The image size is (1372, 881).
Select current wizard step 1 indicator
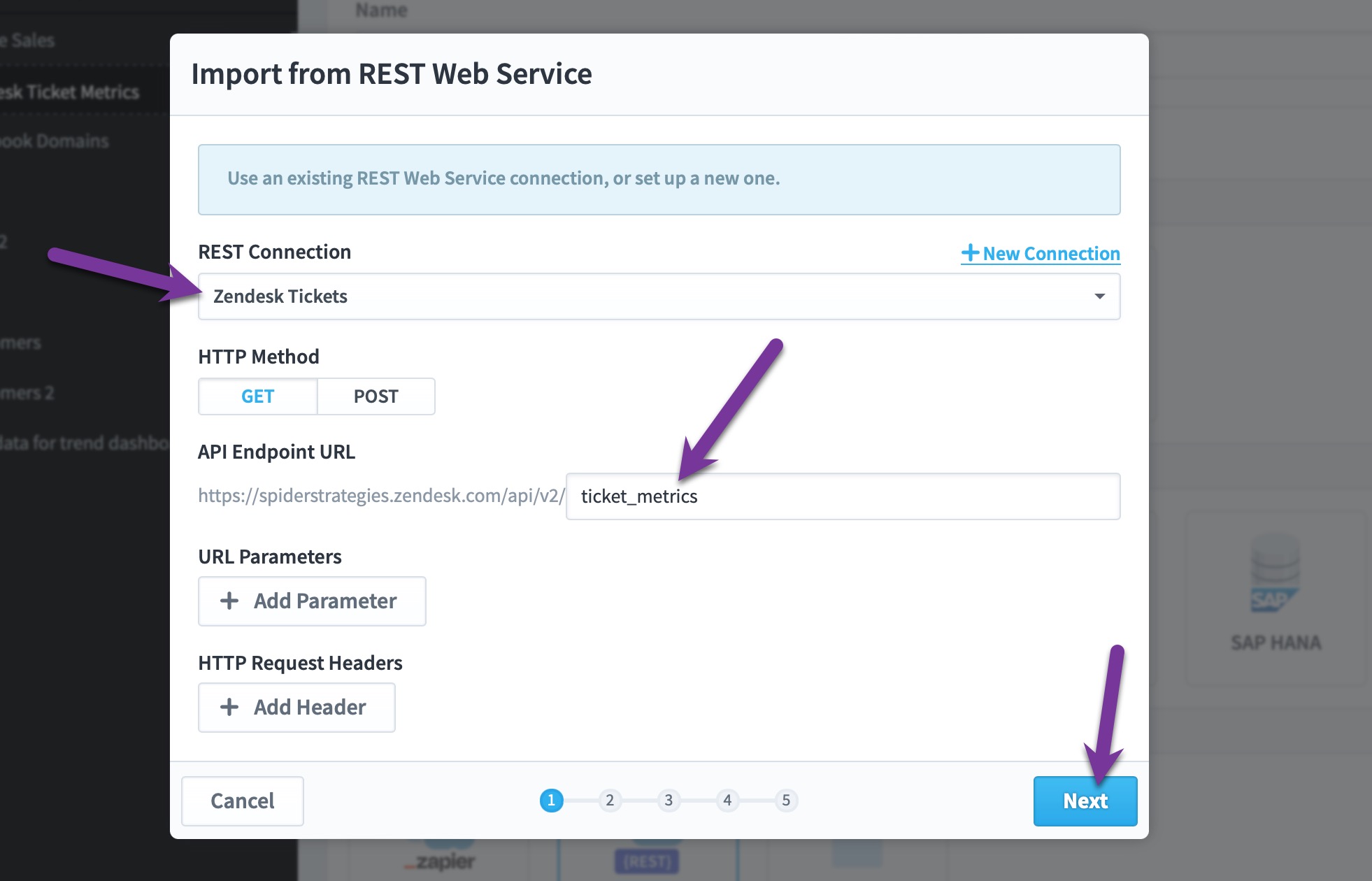point(551,800)
